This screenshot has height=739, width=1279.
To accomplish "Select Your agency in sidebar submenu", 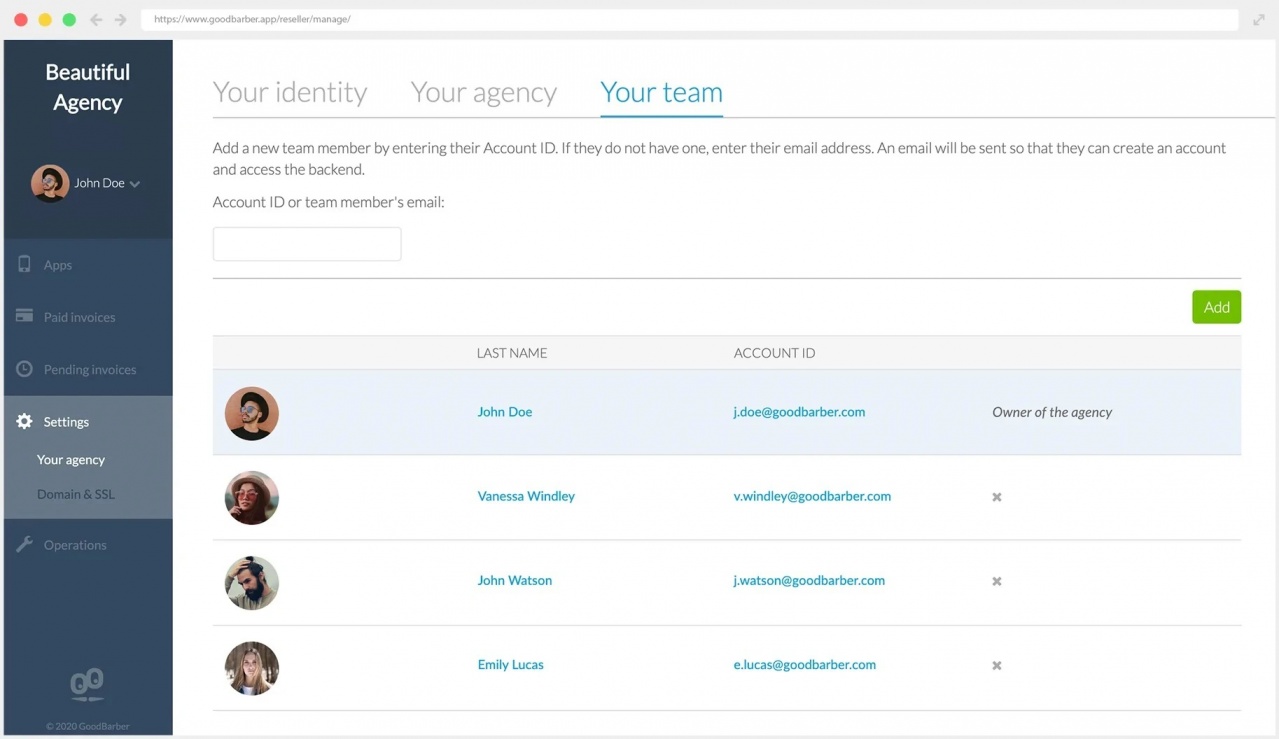I will point(71,460).
